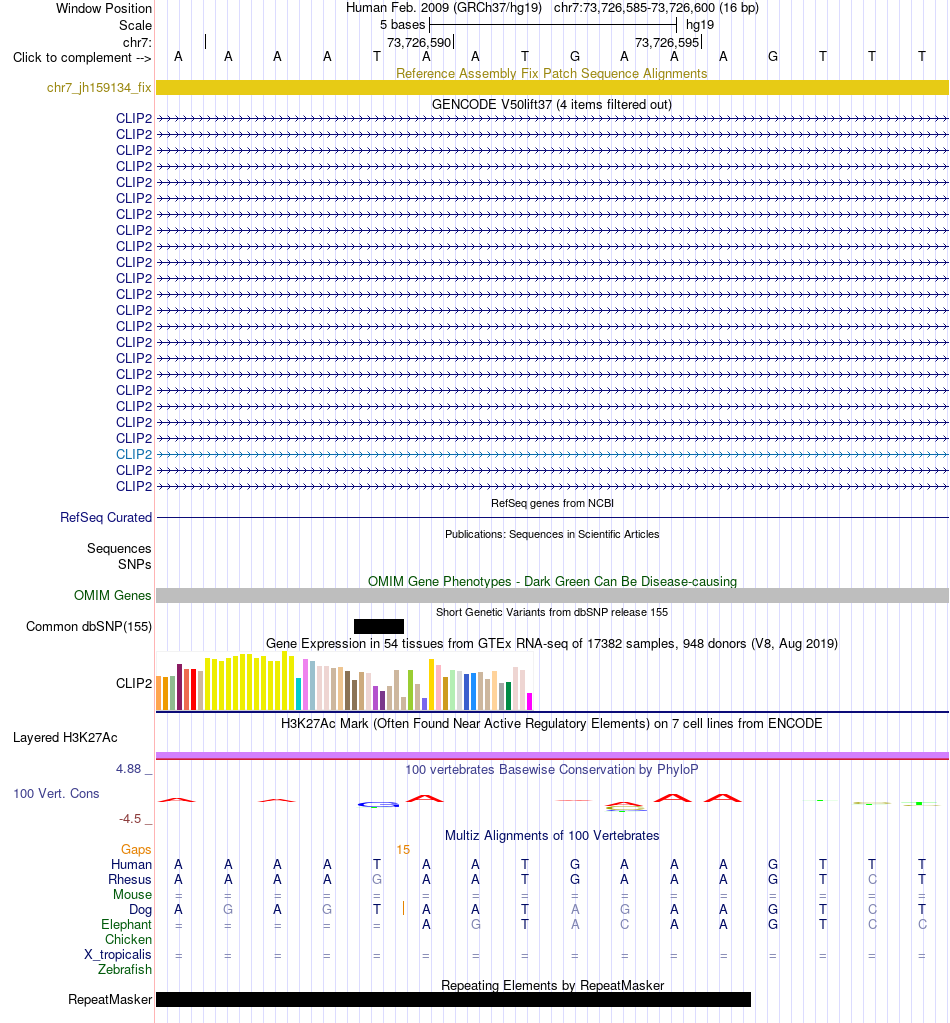Click the purple Layered H3K27Ac signal bar
This screenshot has width=950, height=1023.
tap(552, 756)
